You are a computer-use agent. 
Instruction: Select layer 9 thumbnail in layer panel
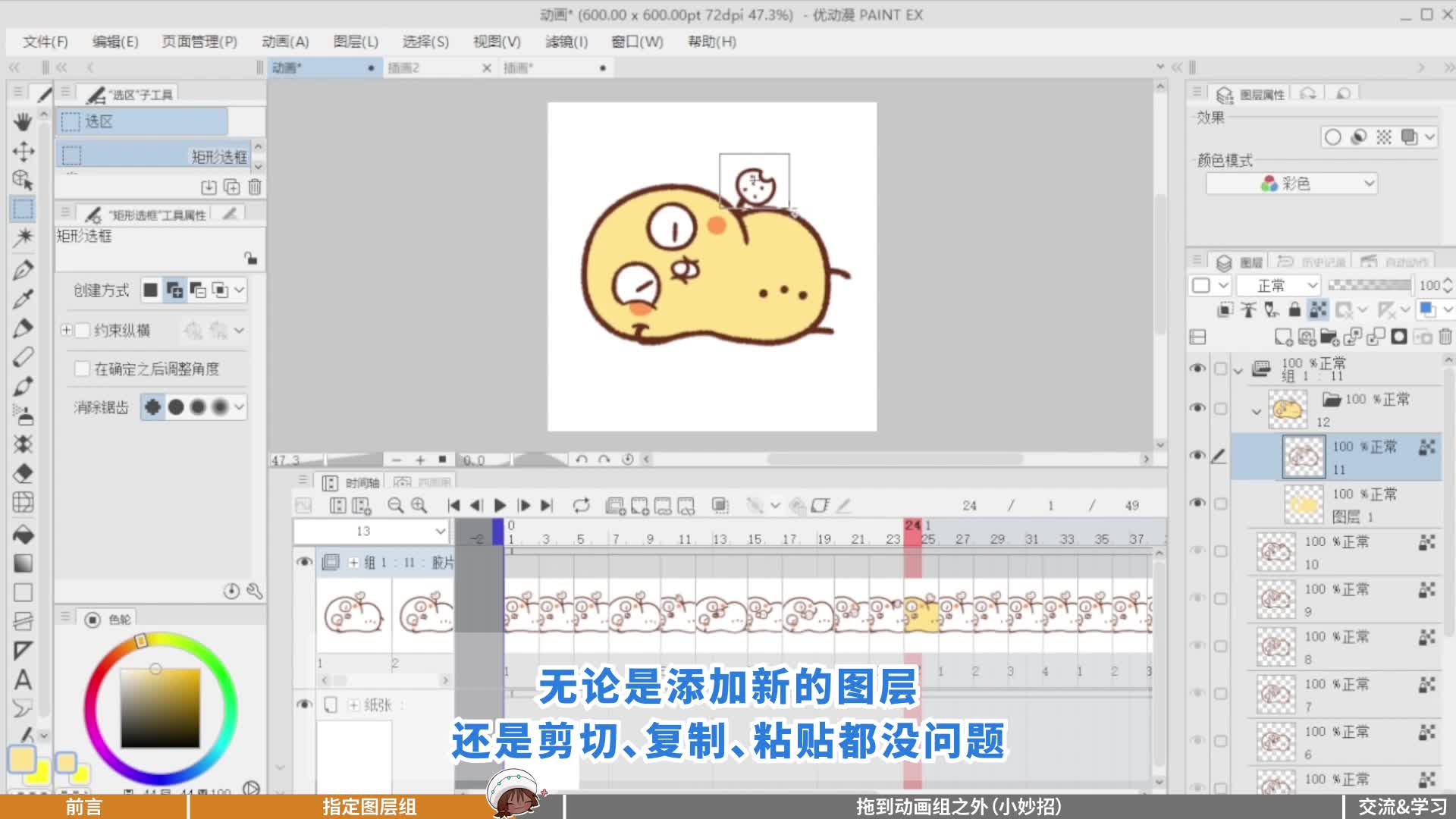(1276, 599)
